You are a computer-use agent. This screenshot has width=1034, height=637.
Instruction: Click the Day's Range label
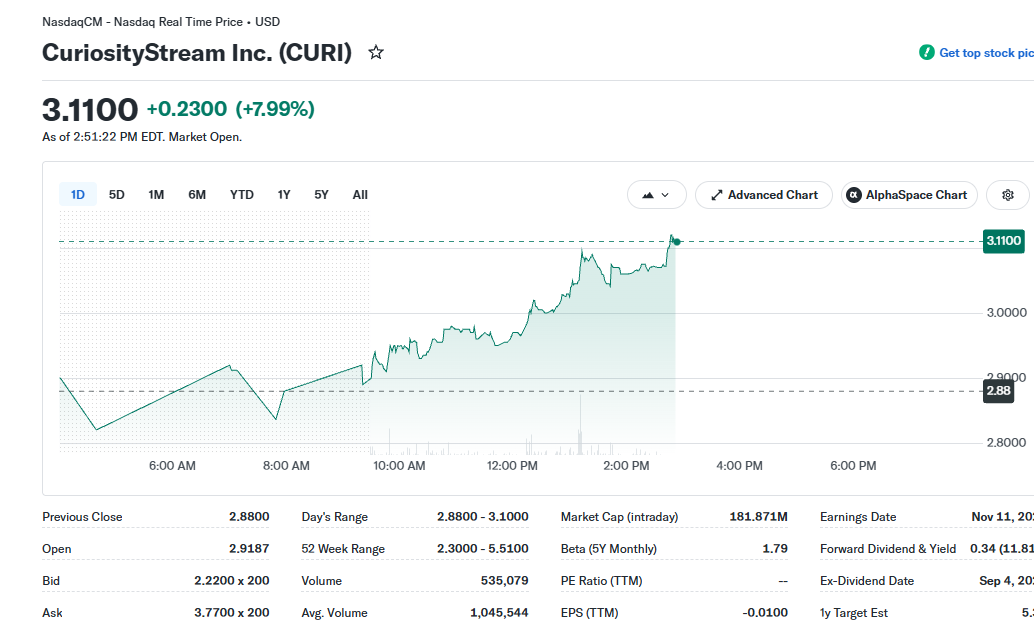334,517
